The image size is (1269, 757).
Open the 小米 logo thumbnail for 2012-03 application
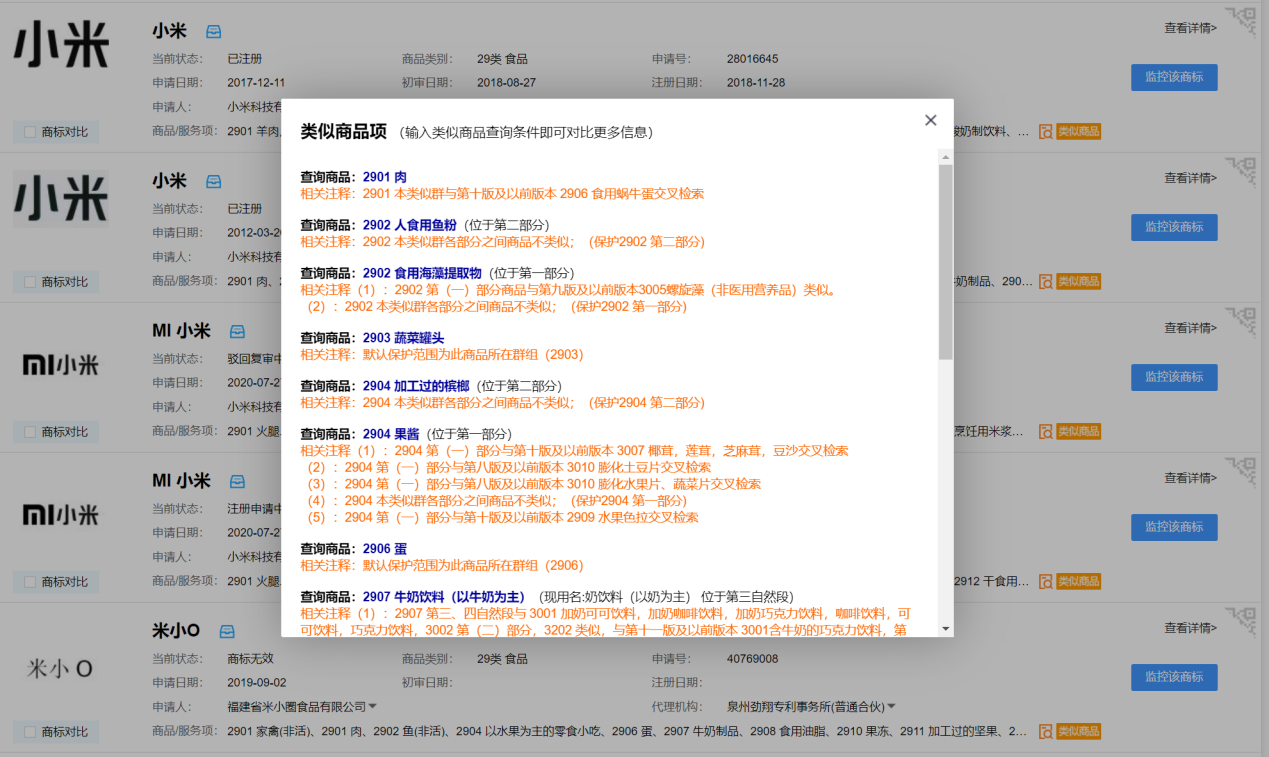click(x=61, y=197)
